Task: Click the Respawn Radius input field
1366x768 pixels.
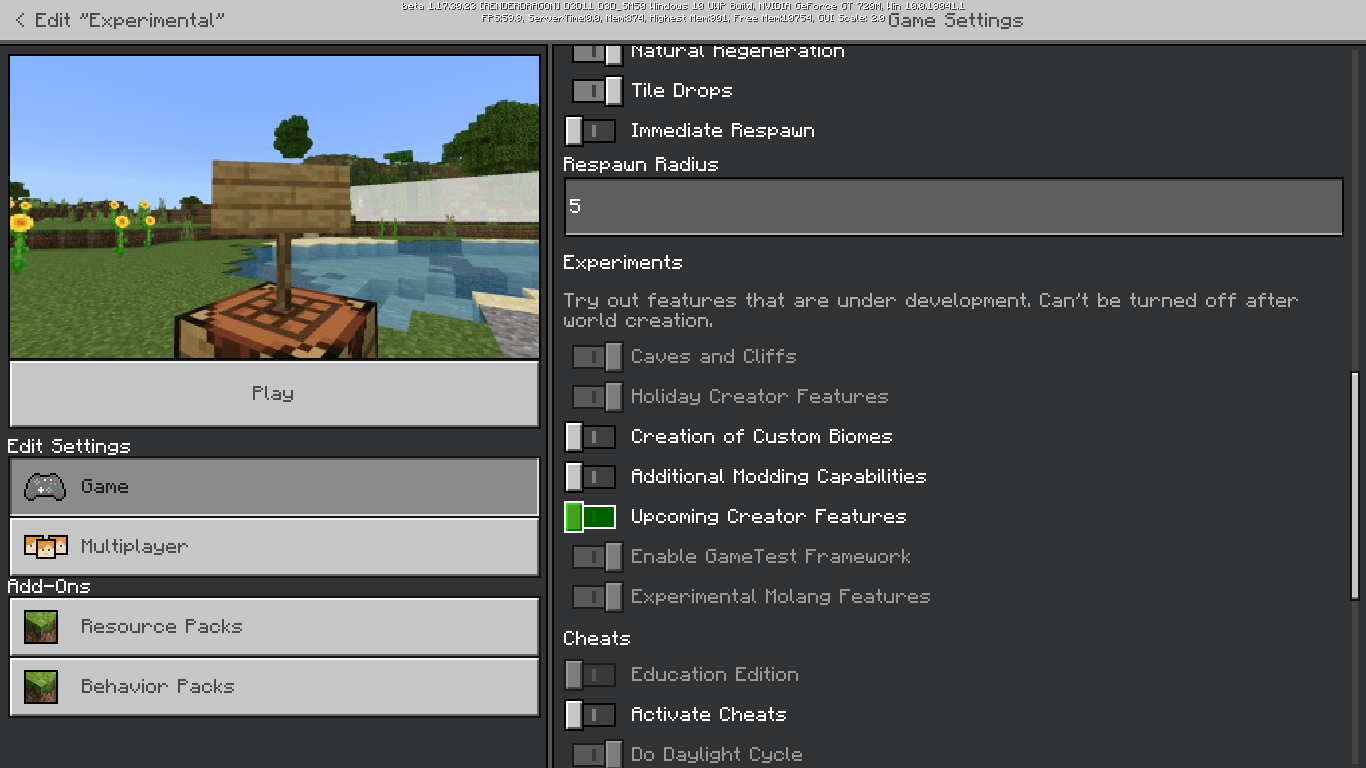Action: (x=954, y=207)
